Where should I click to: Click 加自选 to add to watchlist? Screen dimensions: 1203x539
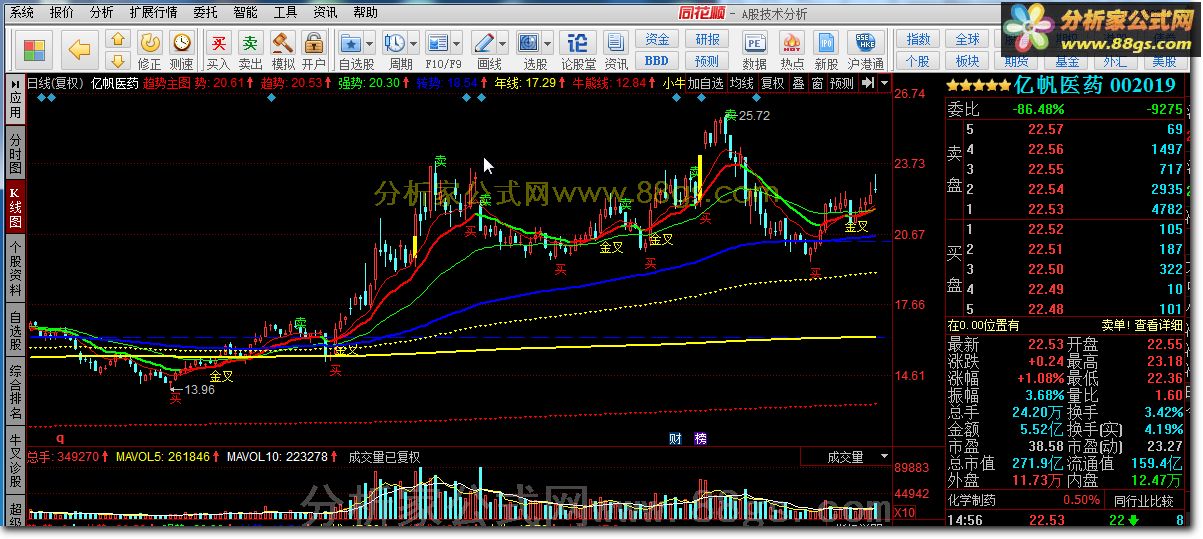pyautogui.click(x=705, y=83)
